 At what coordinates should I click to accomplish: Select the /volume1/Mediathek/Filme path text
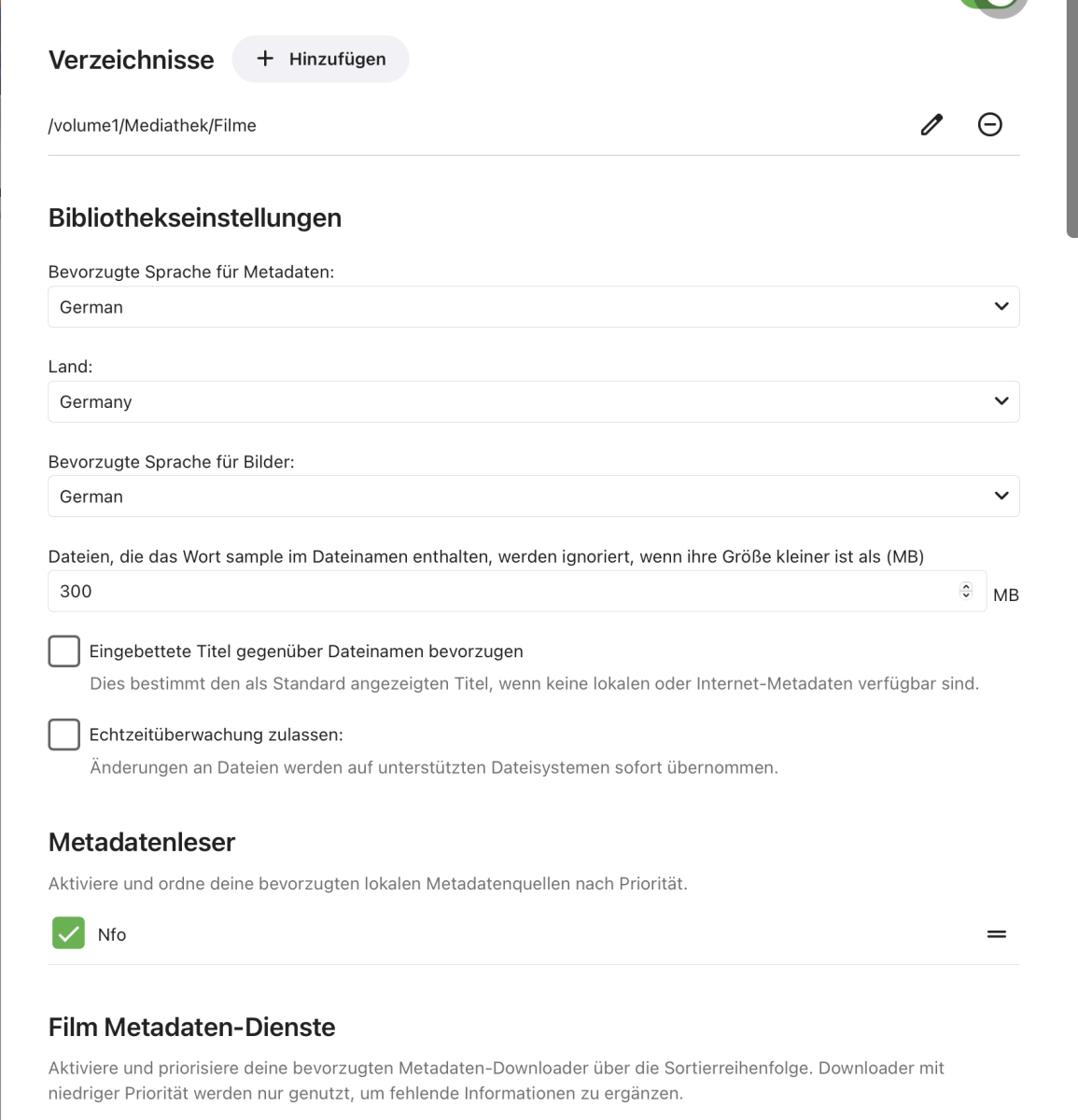point(152,124)
